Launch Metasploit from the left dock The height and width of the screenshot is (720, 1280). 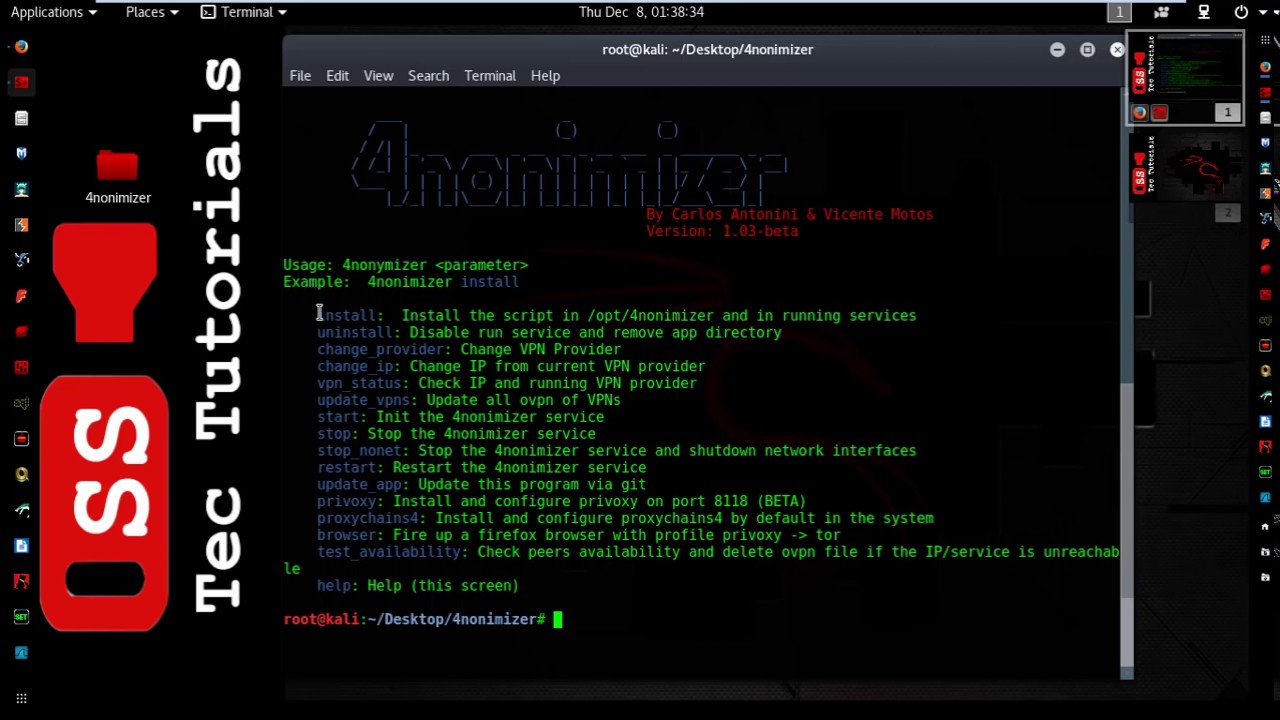pyautogui.click(x=21, y=153)
